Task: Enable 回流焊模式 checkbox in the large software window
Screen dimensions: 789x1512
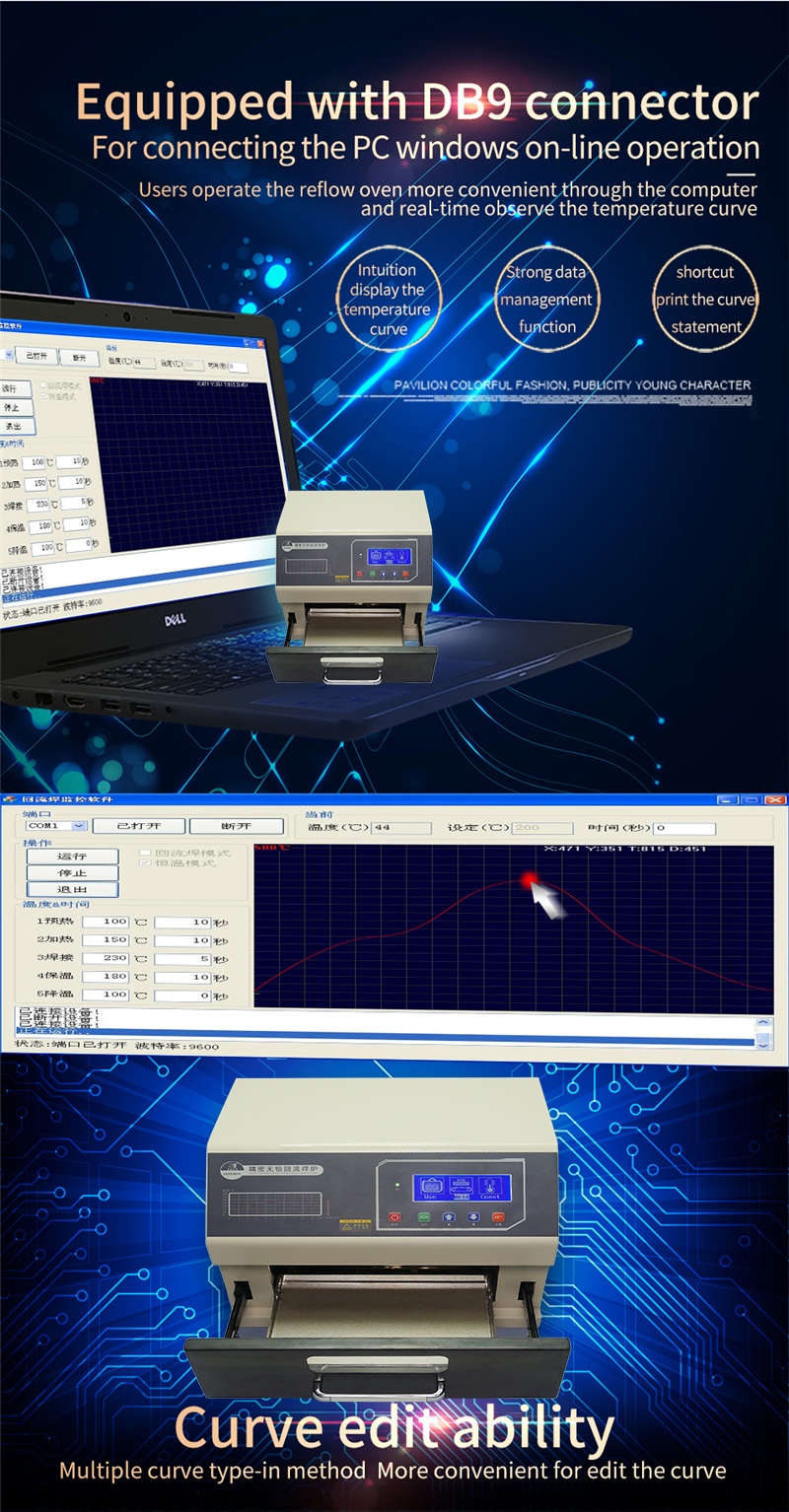Action: click(146, 853)
